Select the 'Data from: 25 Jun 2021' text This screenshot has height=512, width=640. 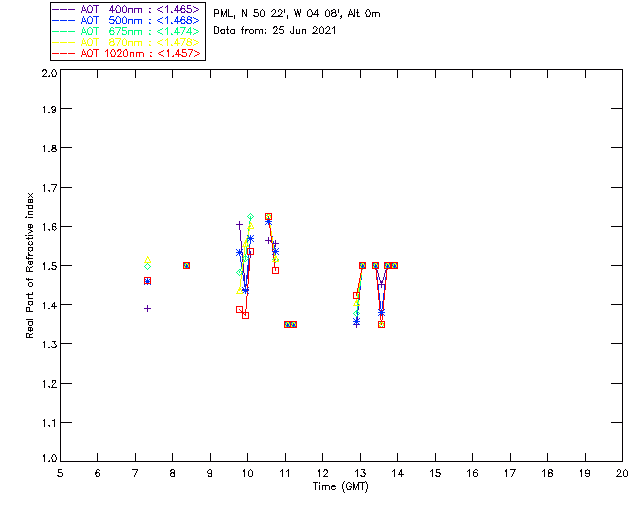[x=275, y=30]
